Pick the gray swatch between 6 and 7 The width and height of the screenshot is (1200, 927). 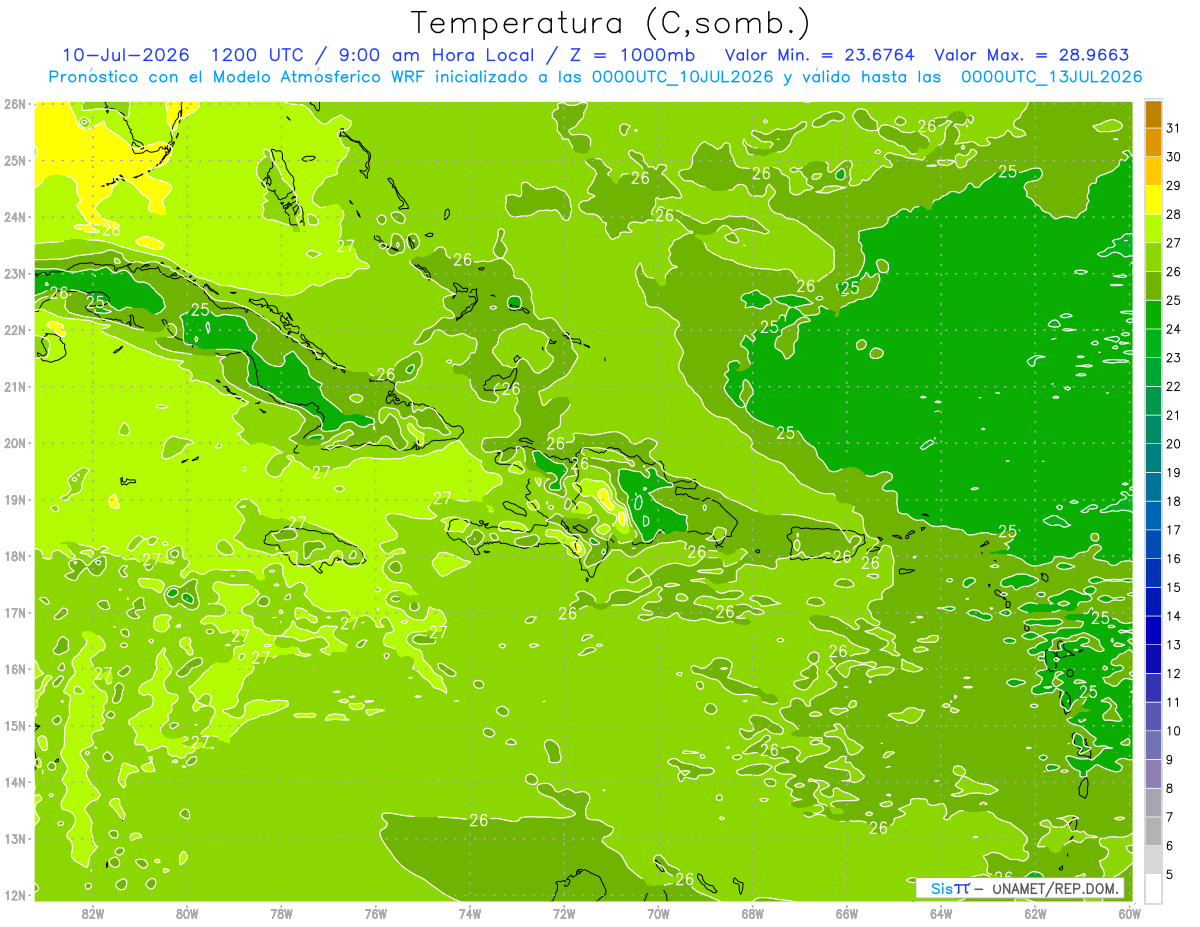(1153, 831)
